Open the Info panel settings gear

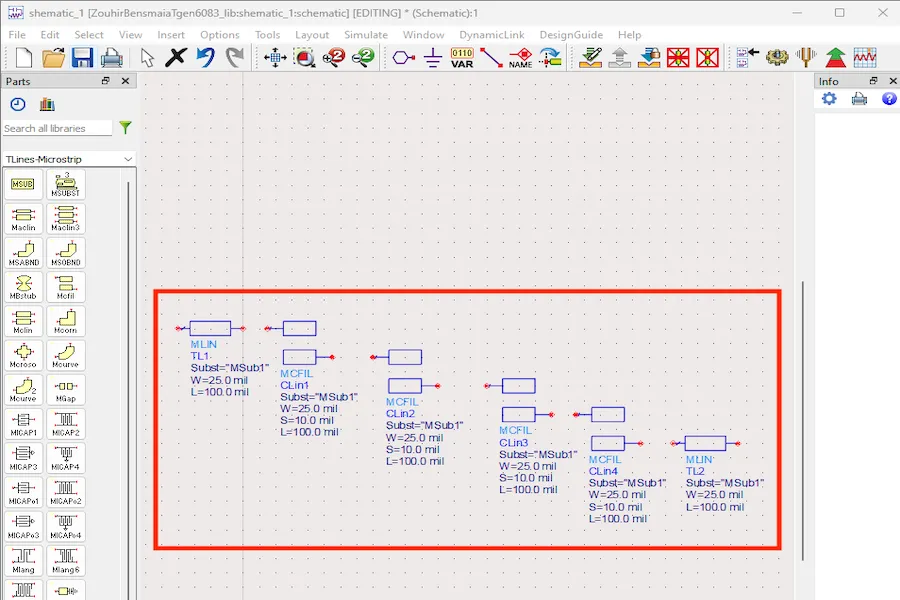pos(829,99)
